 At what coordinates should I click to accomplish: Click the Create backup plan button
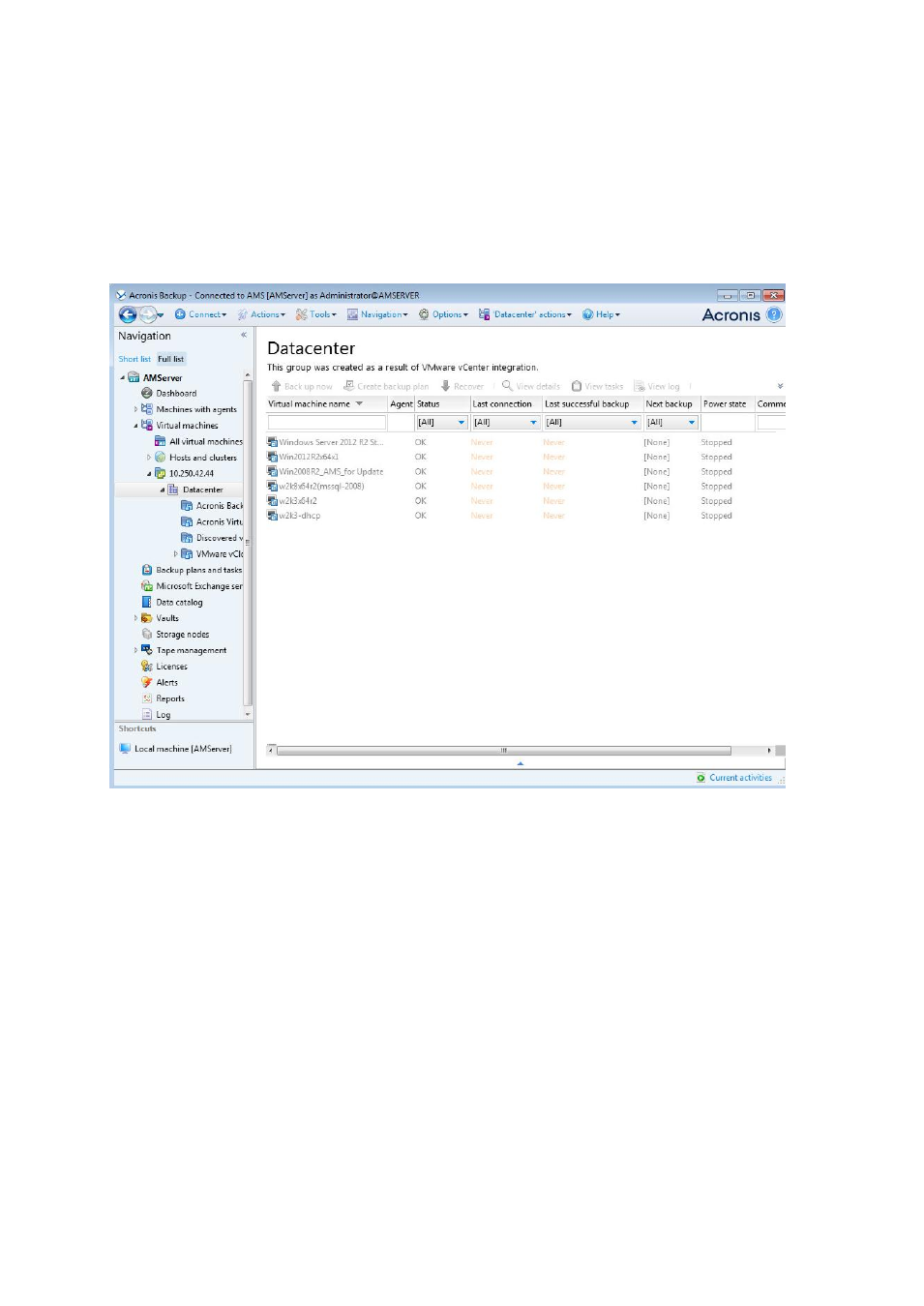(x=386, y=386)
